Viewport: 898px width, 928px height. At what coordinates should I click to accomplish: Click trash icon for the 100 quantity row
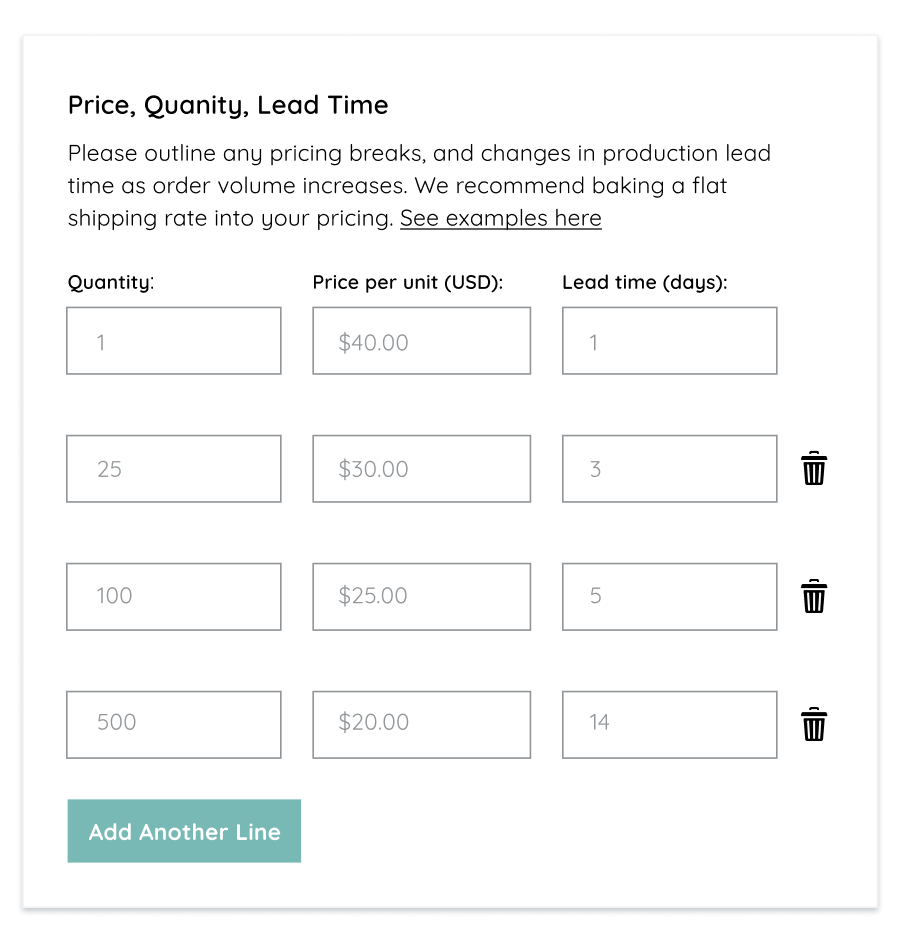click(x=814, y=596)
